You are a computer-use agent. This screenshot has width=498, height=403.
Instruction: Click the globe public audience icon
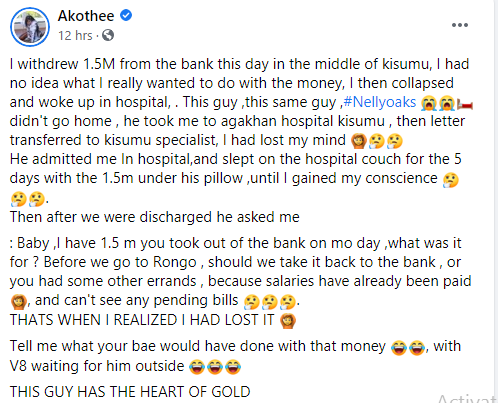108,35
